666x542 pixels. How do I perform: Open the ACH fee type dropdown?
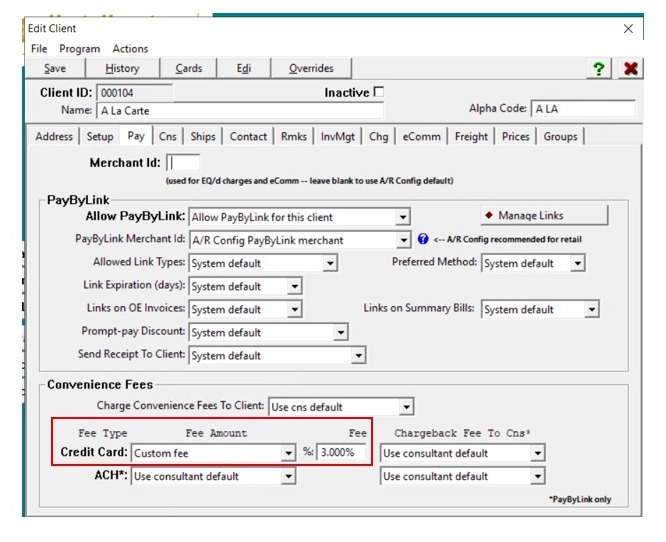[x=288, y=476]
